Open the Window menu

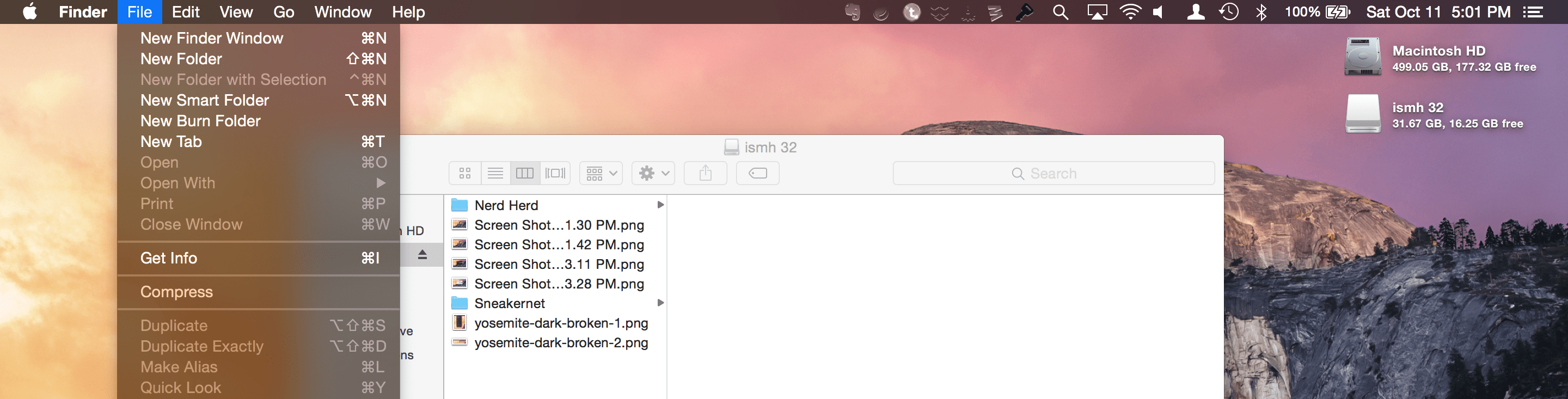342,12
